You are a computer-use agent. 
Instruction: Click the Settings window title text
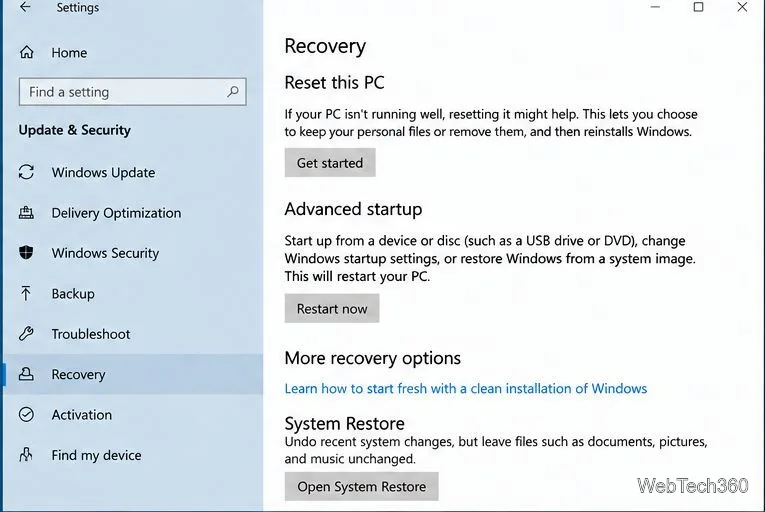pyautogui.click(x=78, y=7)
